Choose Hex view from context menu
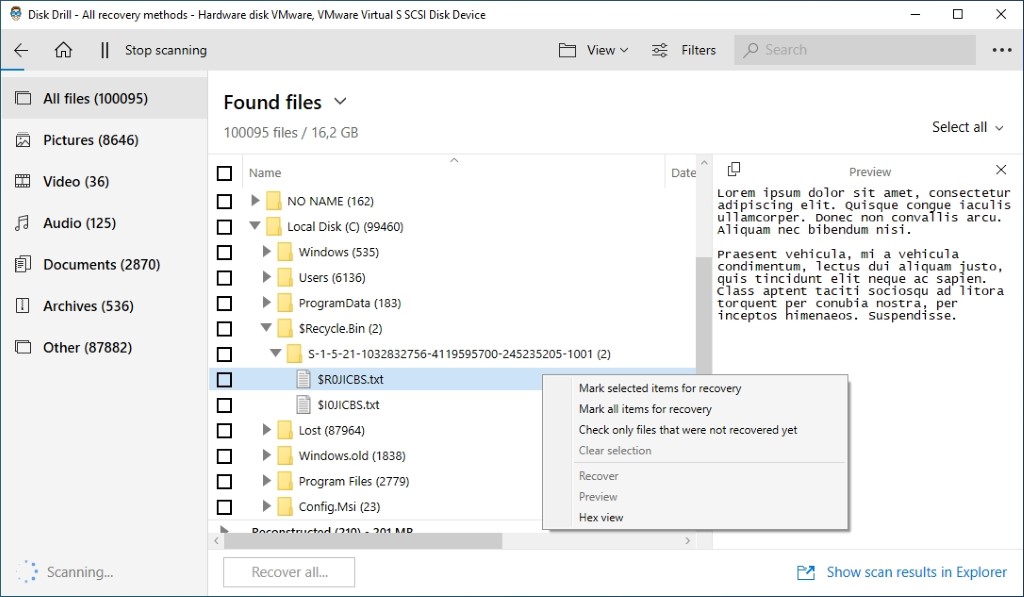 tap(601, 517)
